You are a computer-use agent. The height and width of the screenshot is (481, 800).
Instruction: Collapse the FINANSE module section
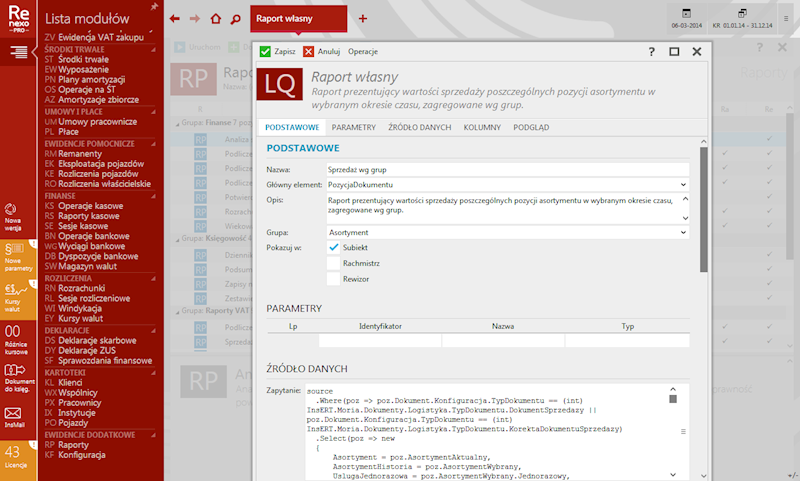(153, 196)
